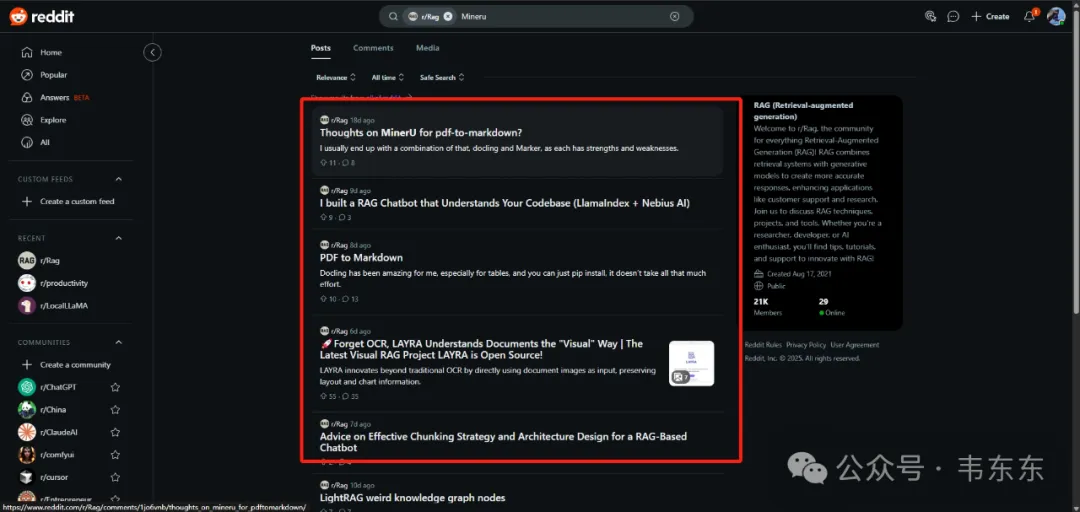This screenshot has width=1080, height=512.
Task: Switch to the Posts tab
Action: tap(320, 48)
